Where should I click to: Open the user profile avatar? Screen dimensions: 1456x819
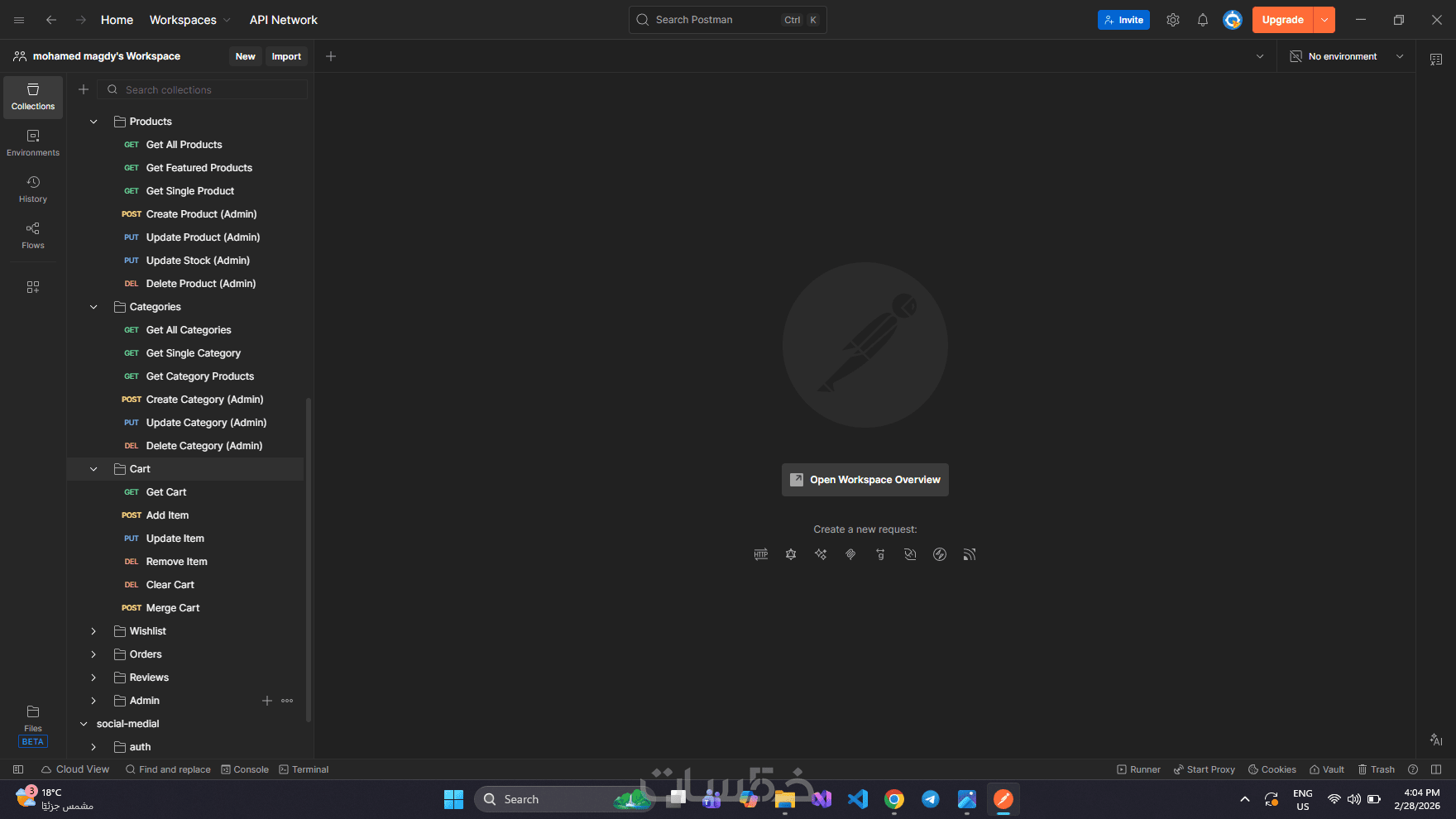pyautogui.click(x=1233, y=20)
